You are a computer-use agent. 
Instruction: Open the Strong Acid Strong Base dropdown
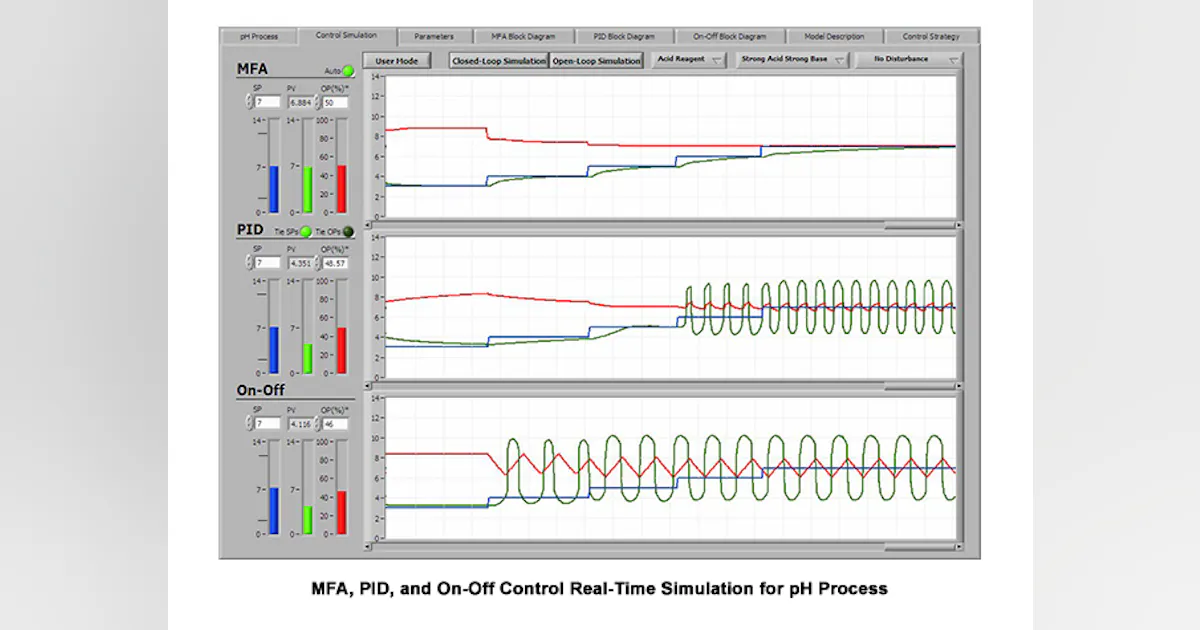(792, 60)
